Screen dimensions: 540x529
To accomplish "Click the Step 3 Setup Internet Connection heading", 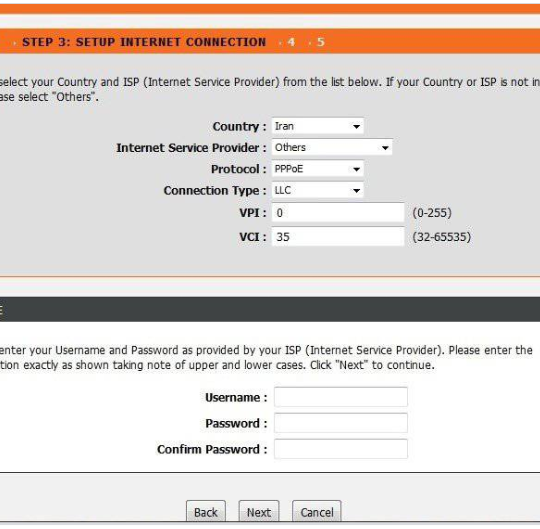I will [x=144, y=42].
